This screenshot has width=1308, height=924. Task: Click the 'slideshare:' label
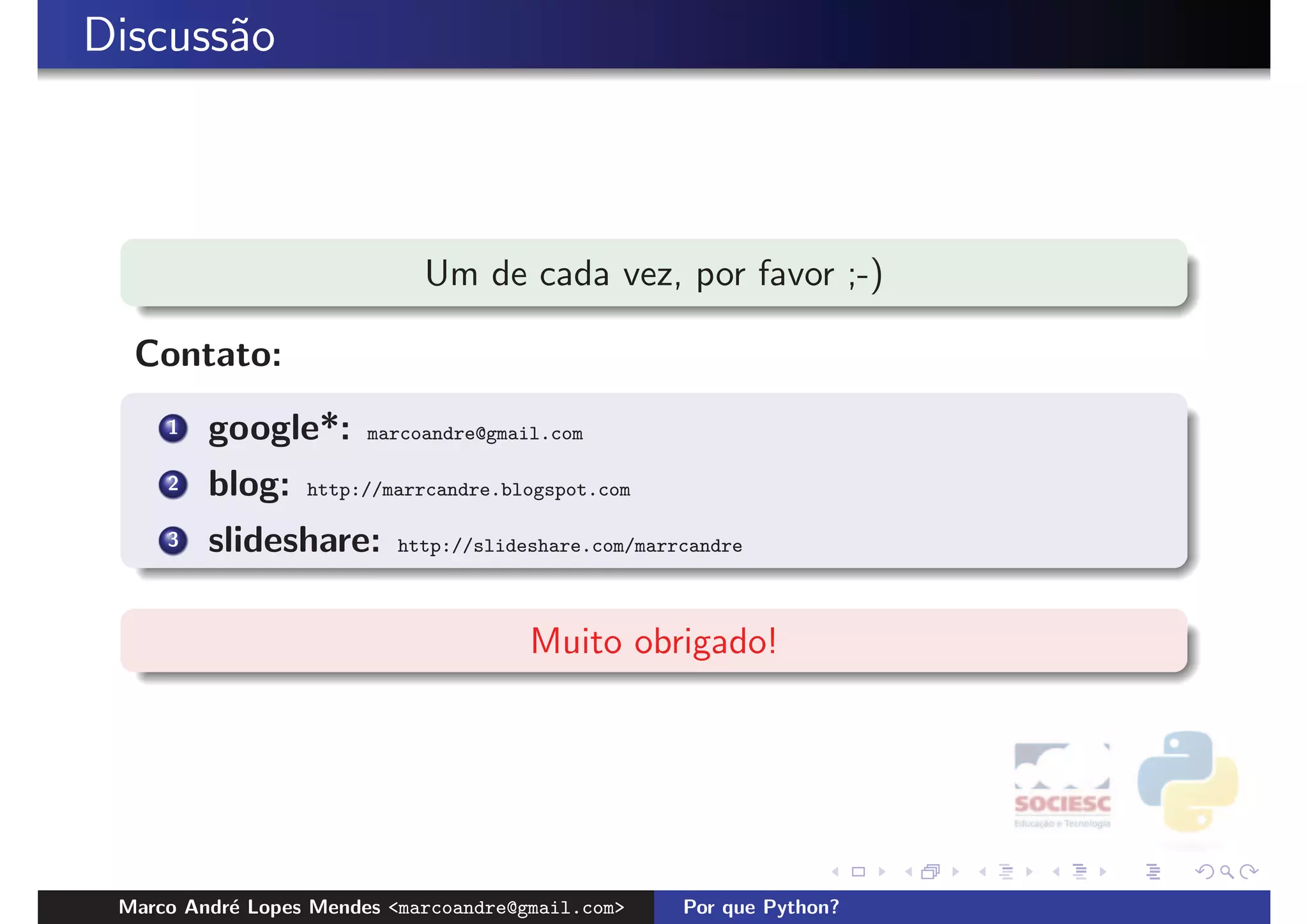point(294,540)
